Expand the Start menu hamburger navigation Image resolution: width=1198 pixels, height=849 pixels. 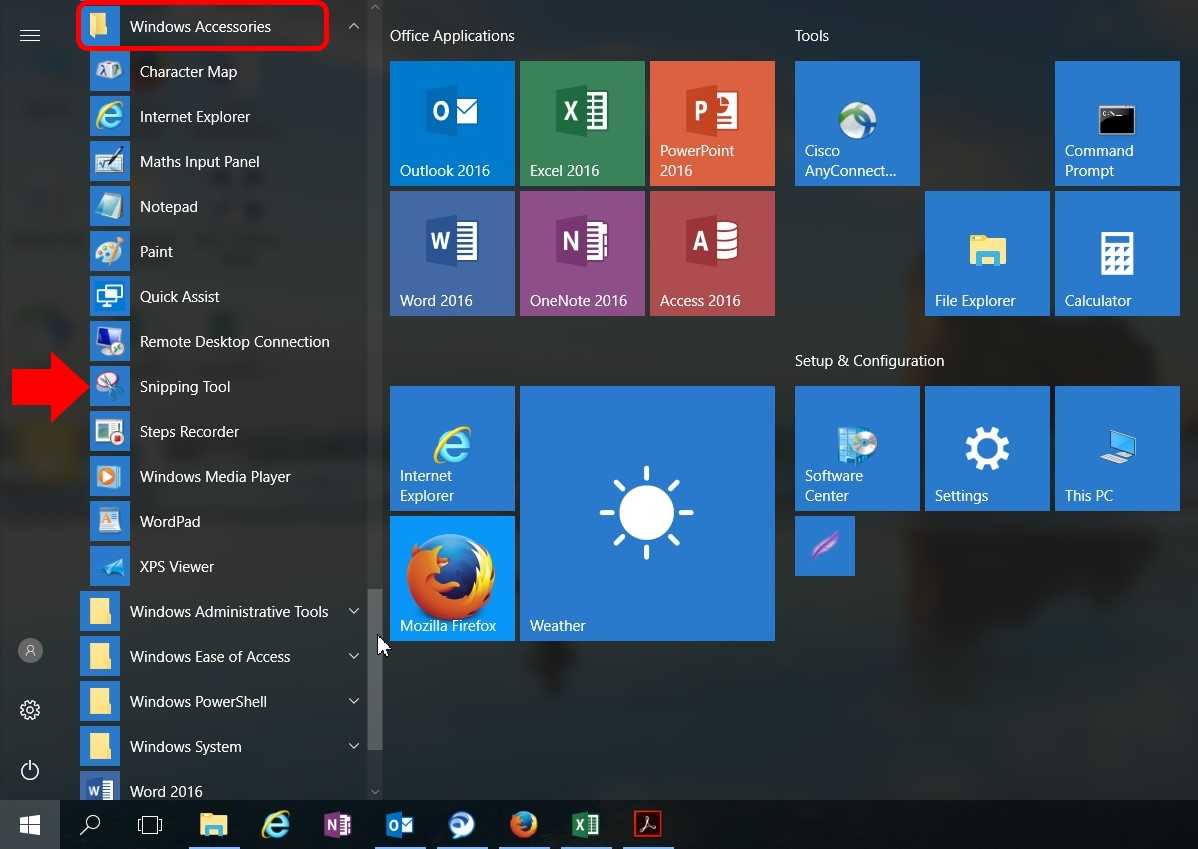click(30, 35)
